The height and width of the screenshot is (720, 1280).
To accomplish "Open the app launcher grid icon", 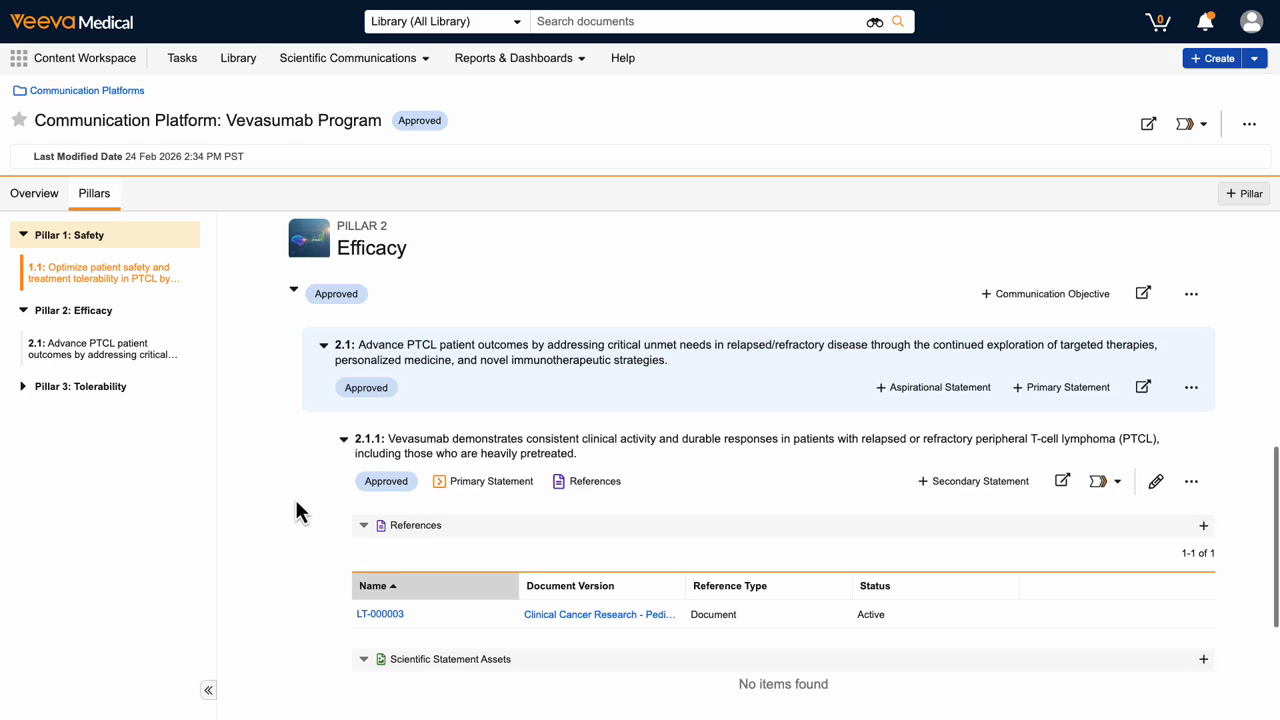I will tap(19, 58).
